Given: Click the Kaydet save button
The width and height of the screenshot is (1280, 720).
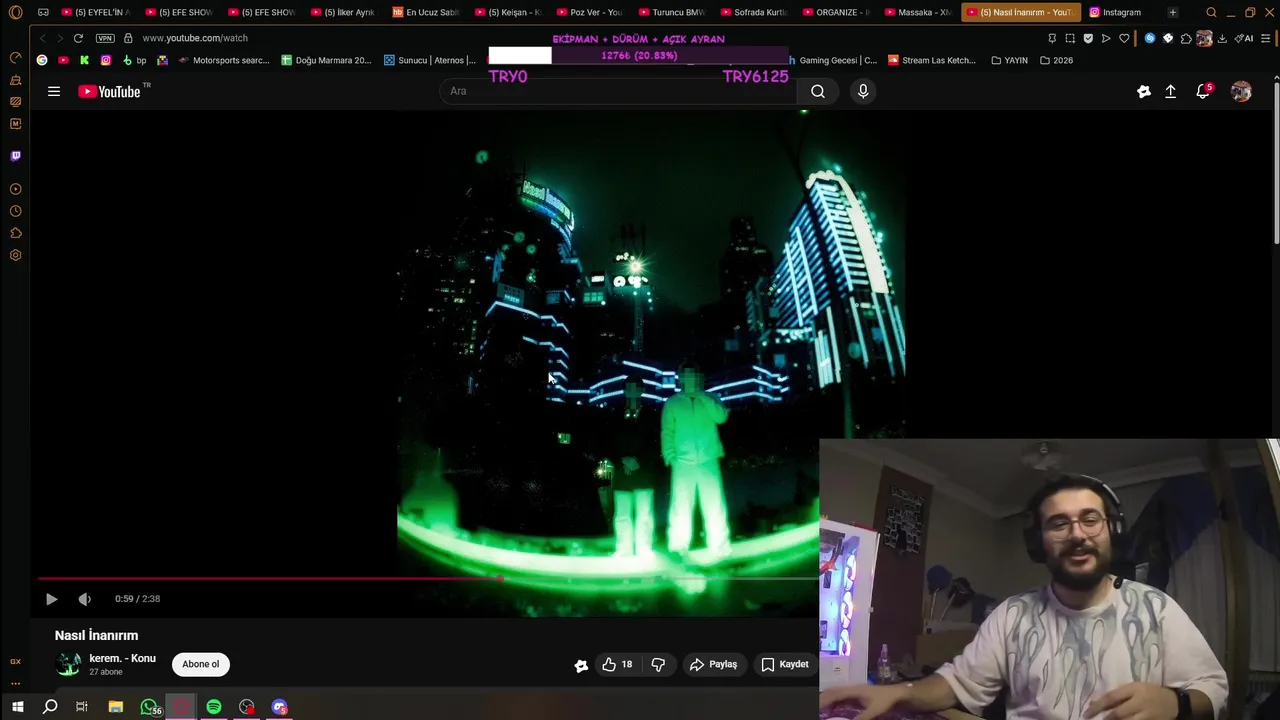Looking at the screenshot, I should click(x=784, y=664).
